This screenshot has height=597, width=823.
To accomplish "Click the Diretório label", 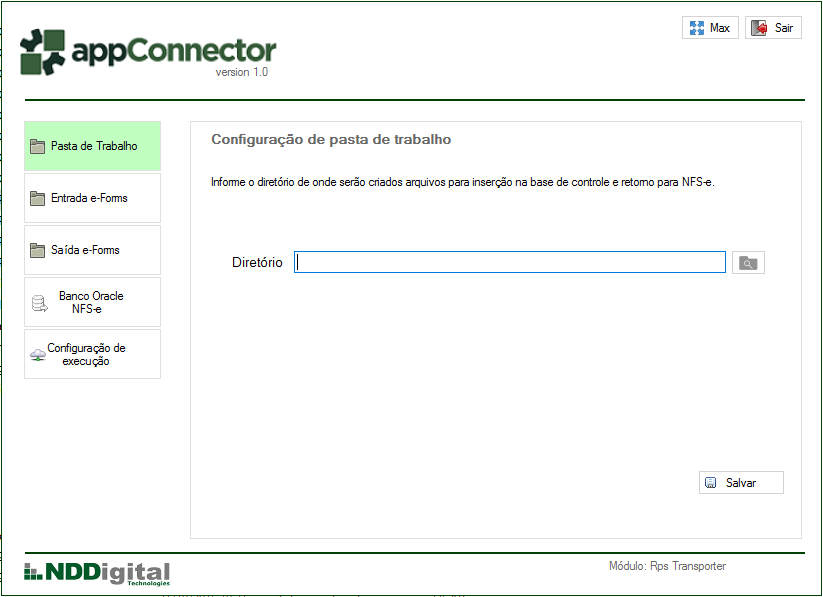I will (x=257, y=262).
